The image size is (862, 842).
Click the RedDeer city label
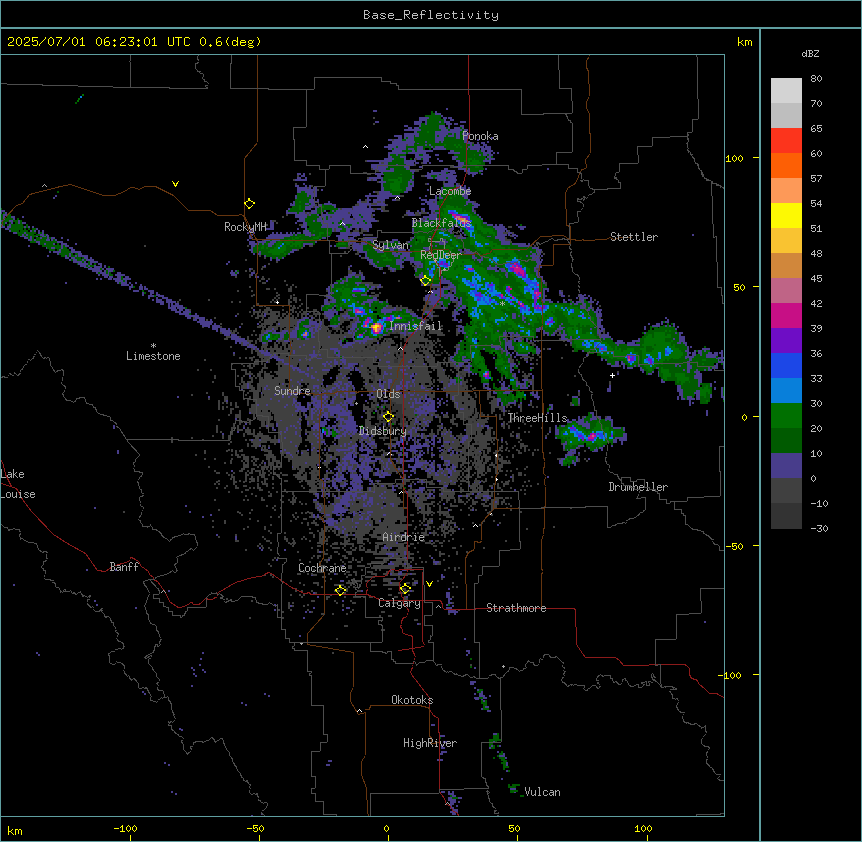[x=441, y=255]
